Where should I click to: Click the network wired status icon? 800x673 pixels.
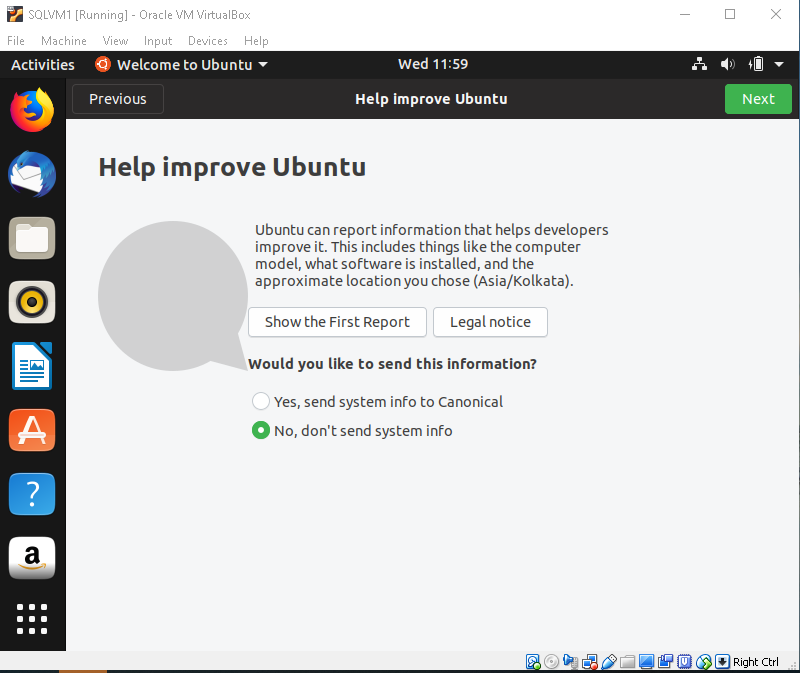[699, 64]
